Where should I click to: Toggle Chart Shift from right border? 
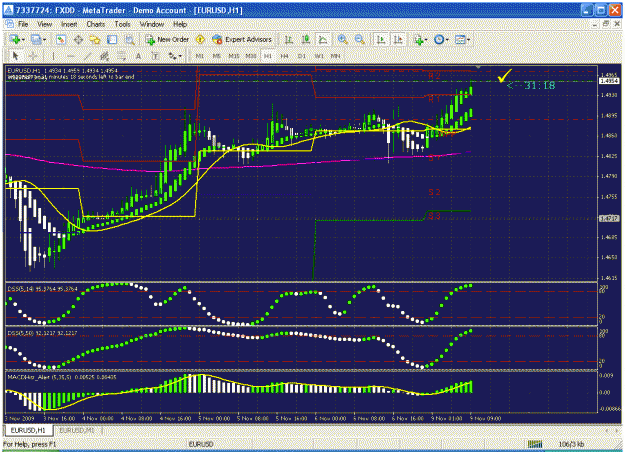pos(398,39)
